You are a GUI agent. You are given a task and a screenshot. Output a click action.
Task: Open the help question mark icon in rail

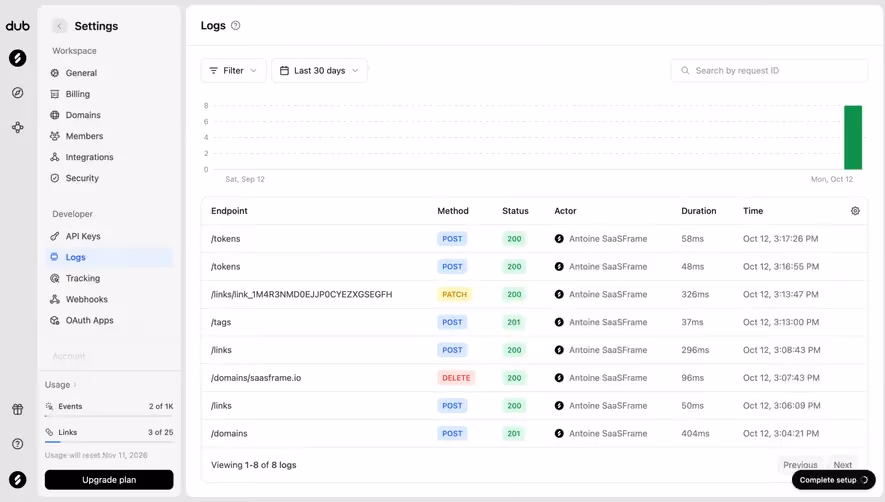17,444
